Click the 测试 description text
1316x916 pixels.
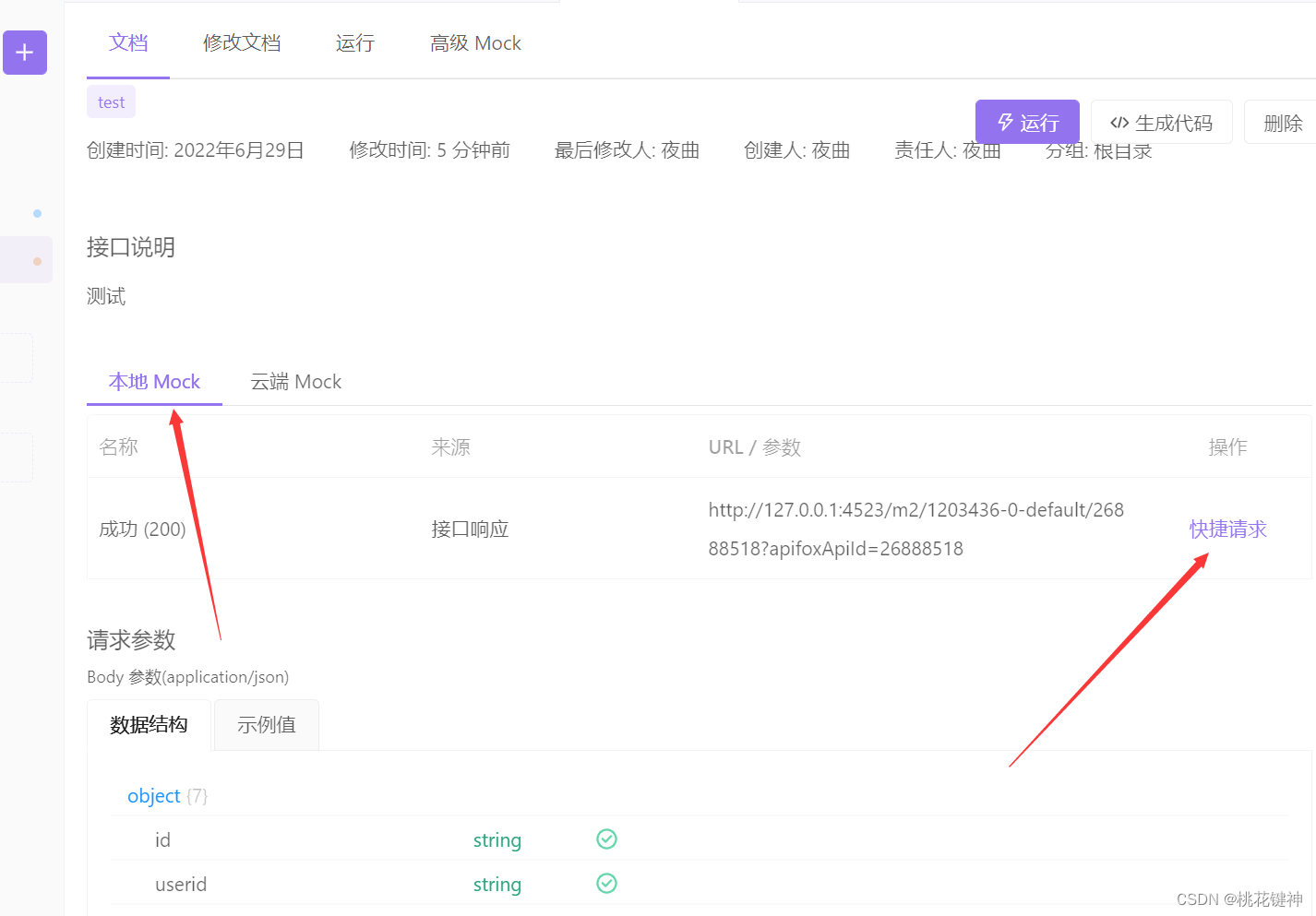pyautogui.click(x=106, y=296)
